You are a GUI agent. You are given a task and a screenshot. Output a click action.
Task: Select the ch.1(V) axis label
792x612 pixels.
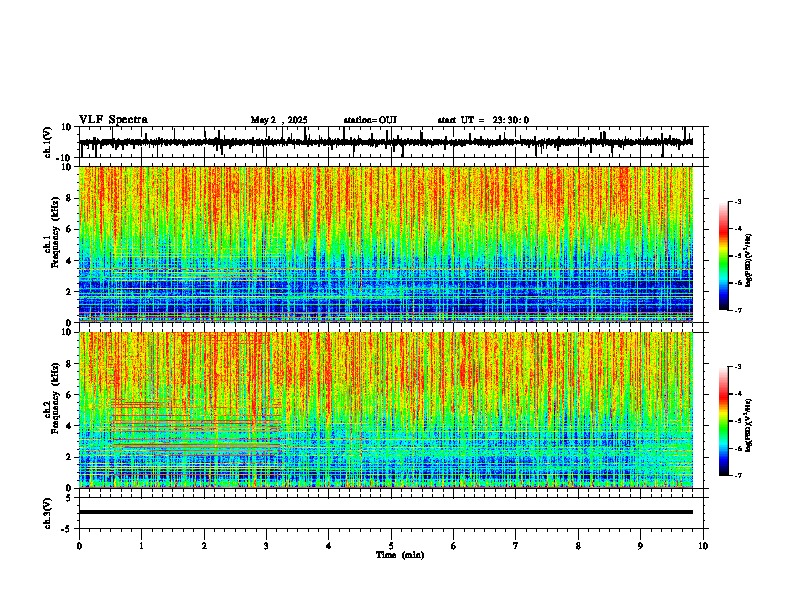pyautogui.click(x=47, y=142)
